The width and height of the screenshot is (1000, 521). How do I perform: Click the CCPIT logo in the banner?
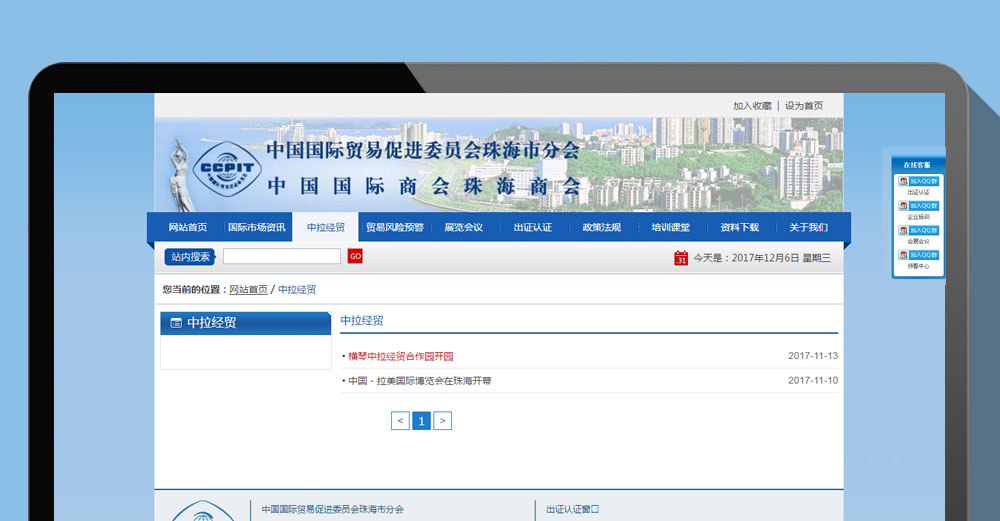click(227, 169)
